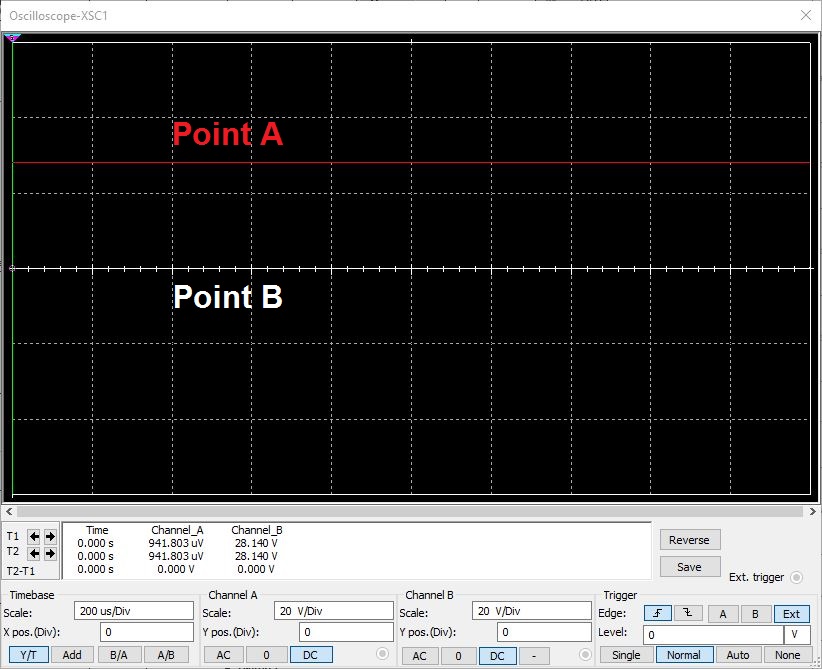822x669 pixels.
Task: Move cursor T1 right with arrow
Action: (x=50, y=536)
